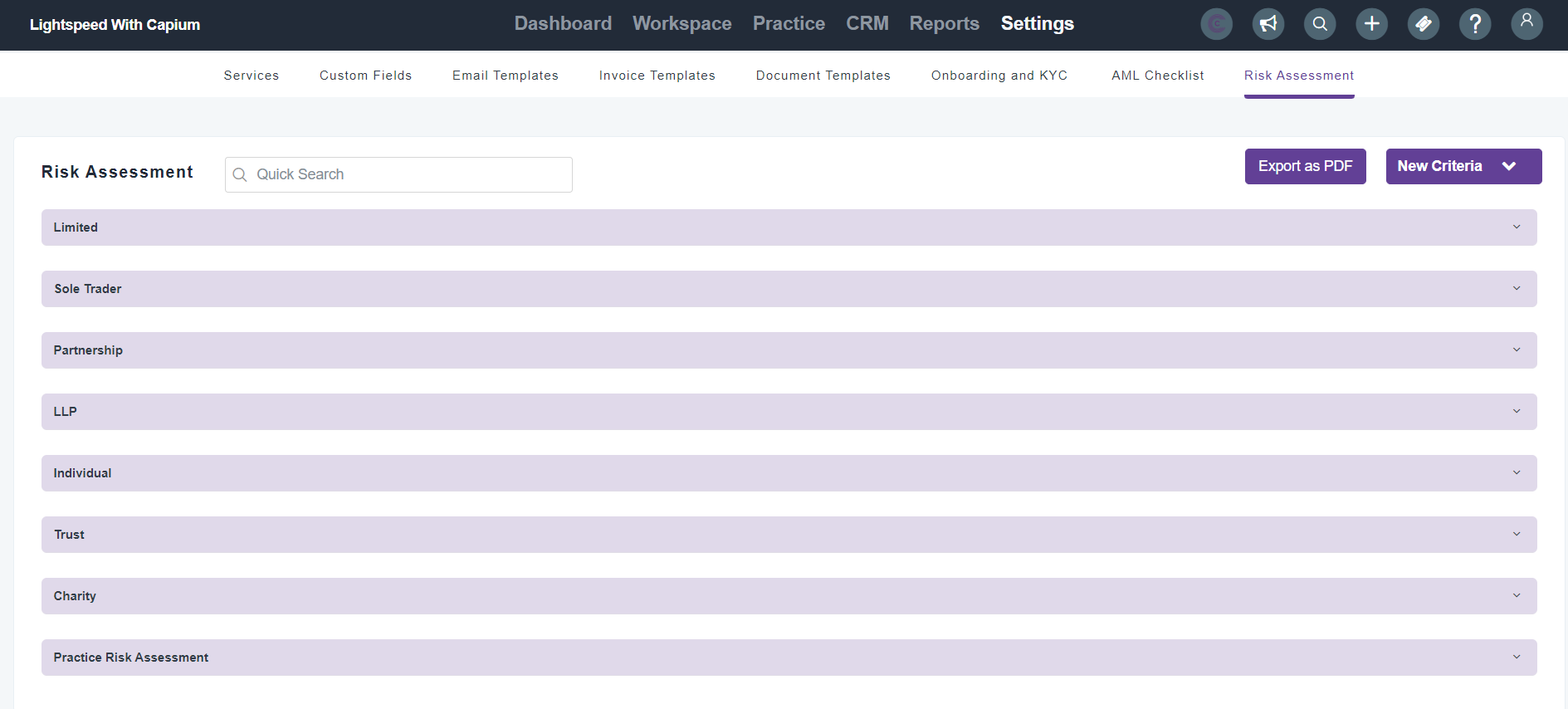Expand the Sole Trader section chevron
The height and width of the screenshot is (709, 1568).
pos(1517,289)
